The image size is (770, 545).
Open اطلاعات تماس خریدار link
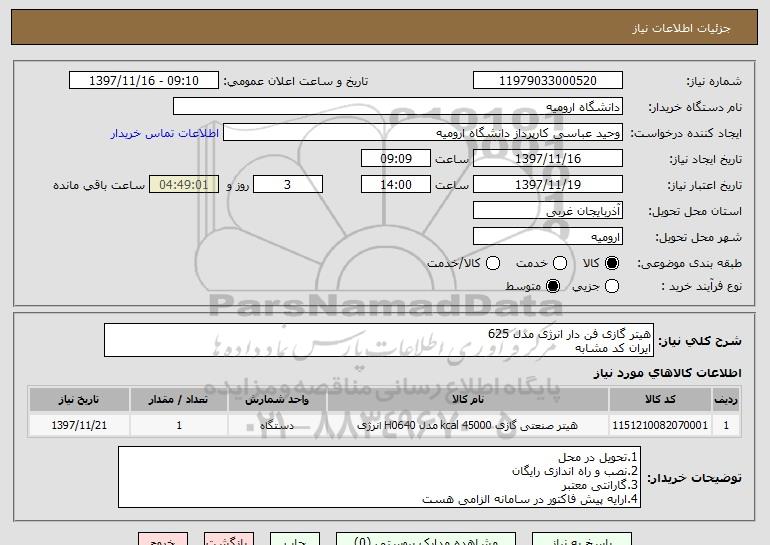pyautogui.click(x=165, y=133)
